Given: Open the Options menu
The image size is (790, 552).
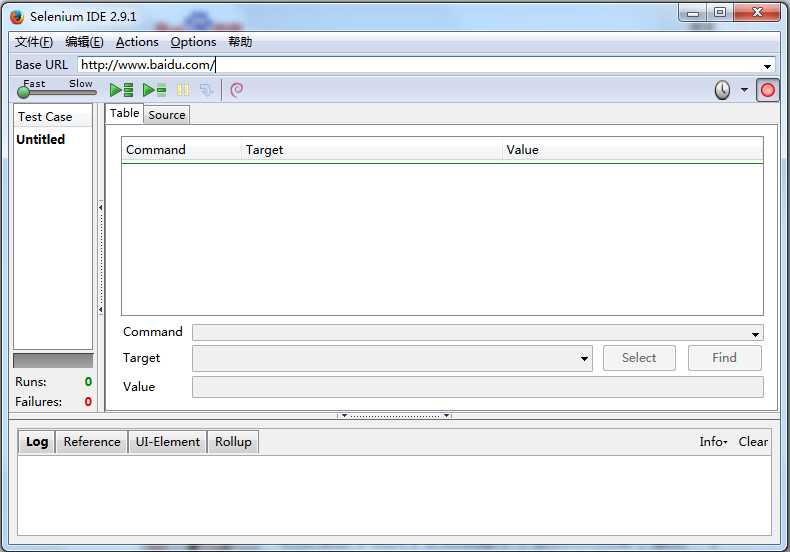Looking at the screenshot, I should (x=193, y=42).
